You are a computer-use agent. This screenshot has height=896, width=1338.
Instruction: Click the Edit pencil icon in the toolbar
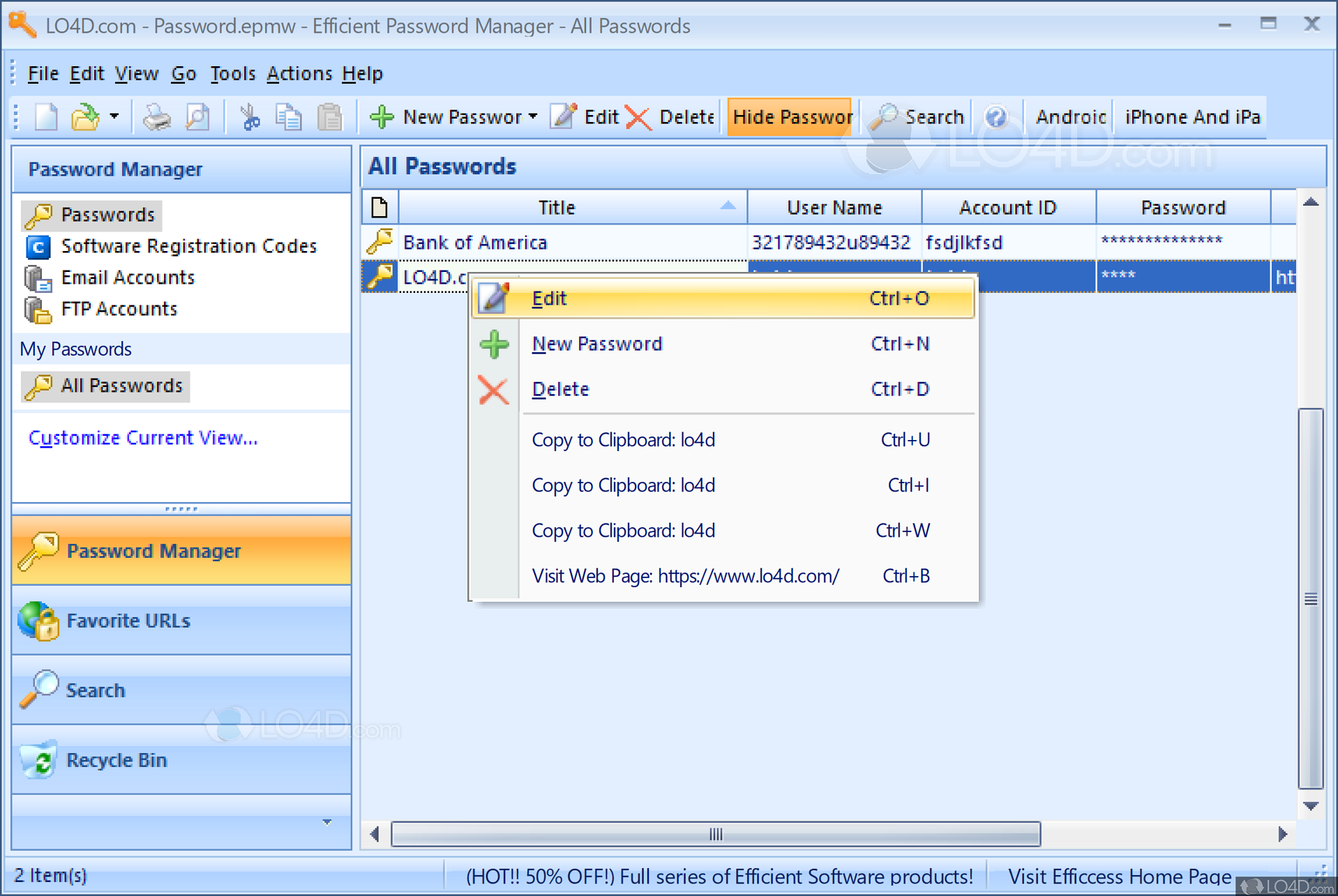tap(562, 116)
